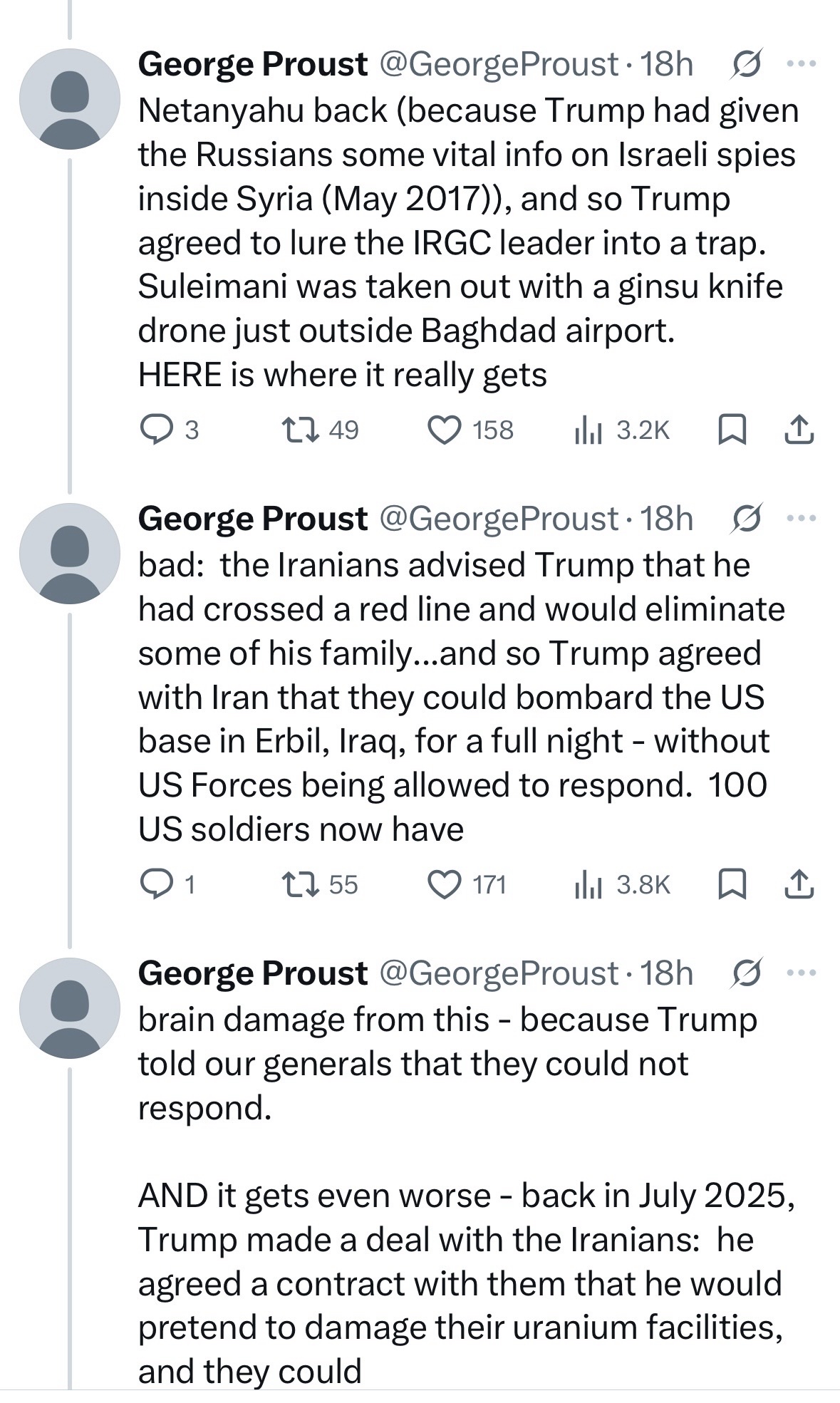Image resolution: width=840 pixels, height=1403 pixels.
Task: Open more options on third tweet
Action: [802, 973]
